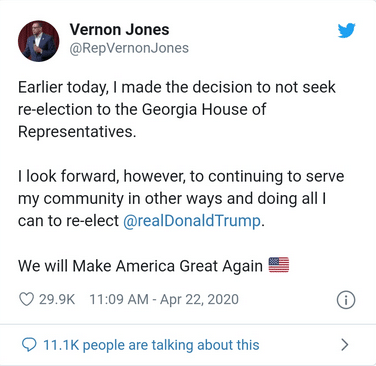The image size is (376, 366).
Task: Click the word "Representatives." in the tweet
Action: (77, 132)
